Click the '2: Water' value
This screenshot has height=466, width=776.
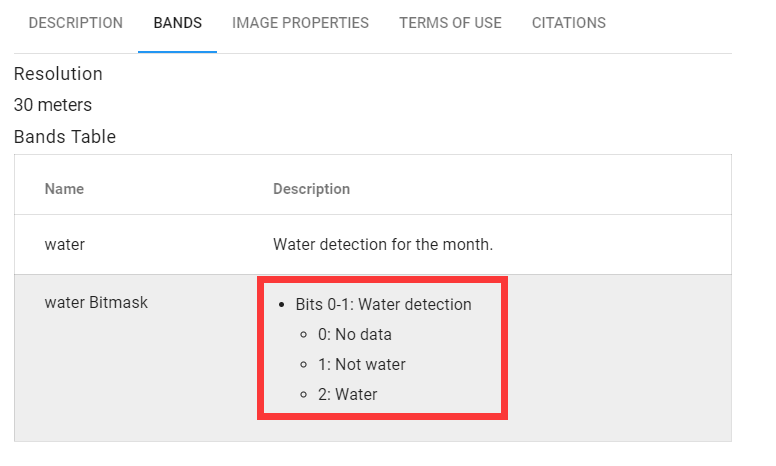pos(348,394)
